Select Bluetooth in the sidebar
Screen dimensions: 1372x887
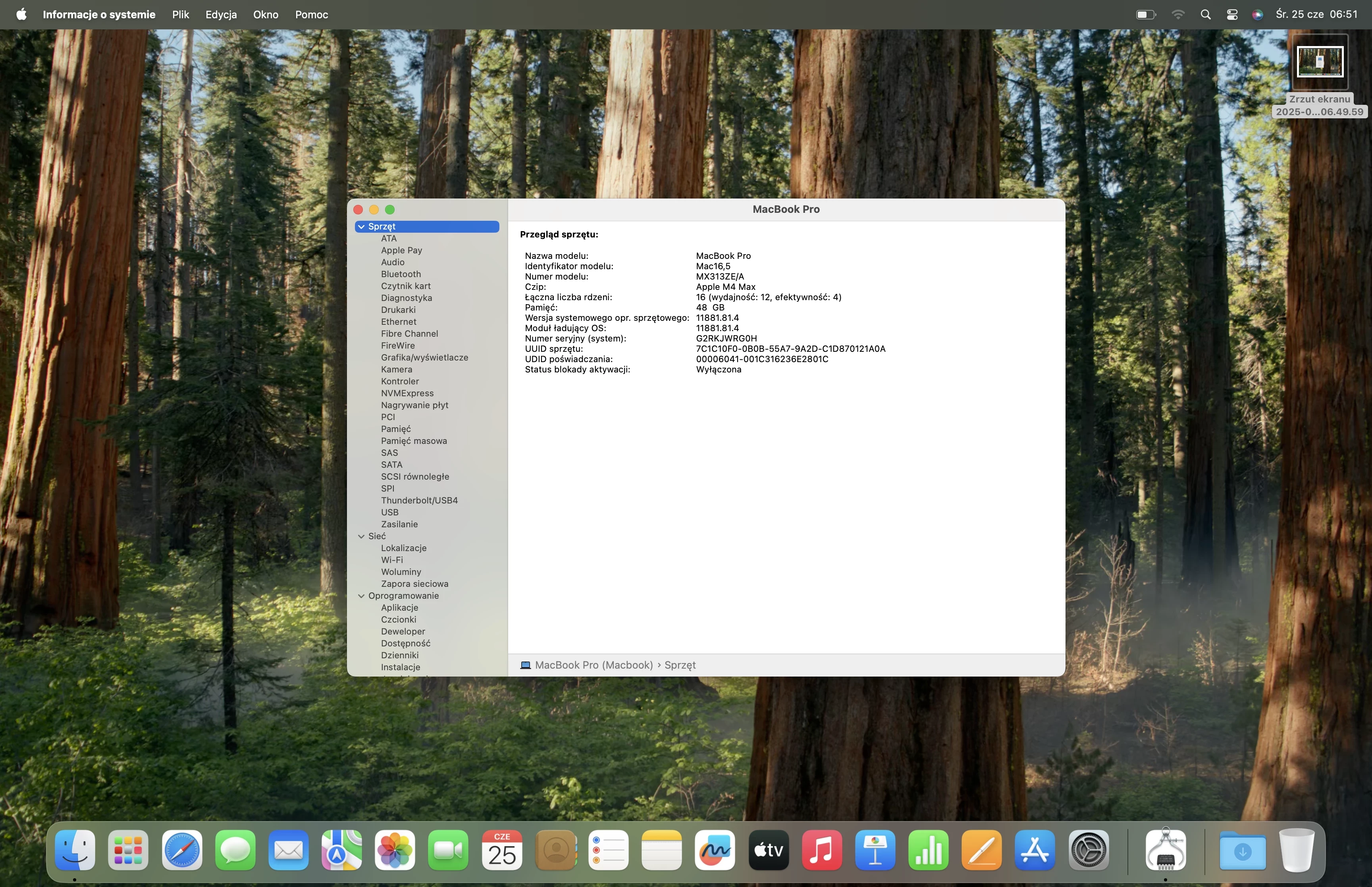[x=401, y=274]
